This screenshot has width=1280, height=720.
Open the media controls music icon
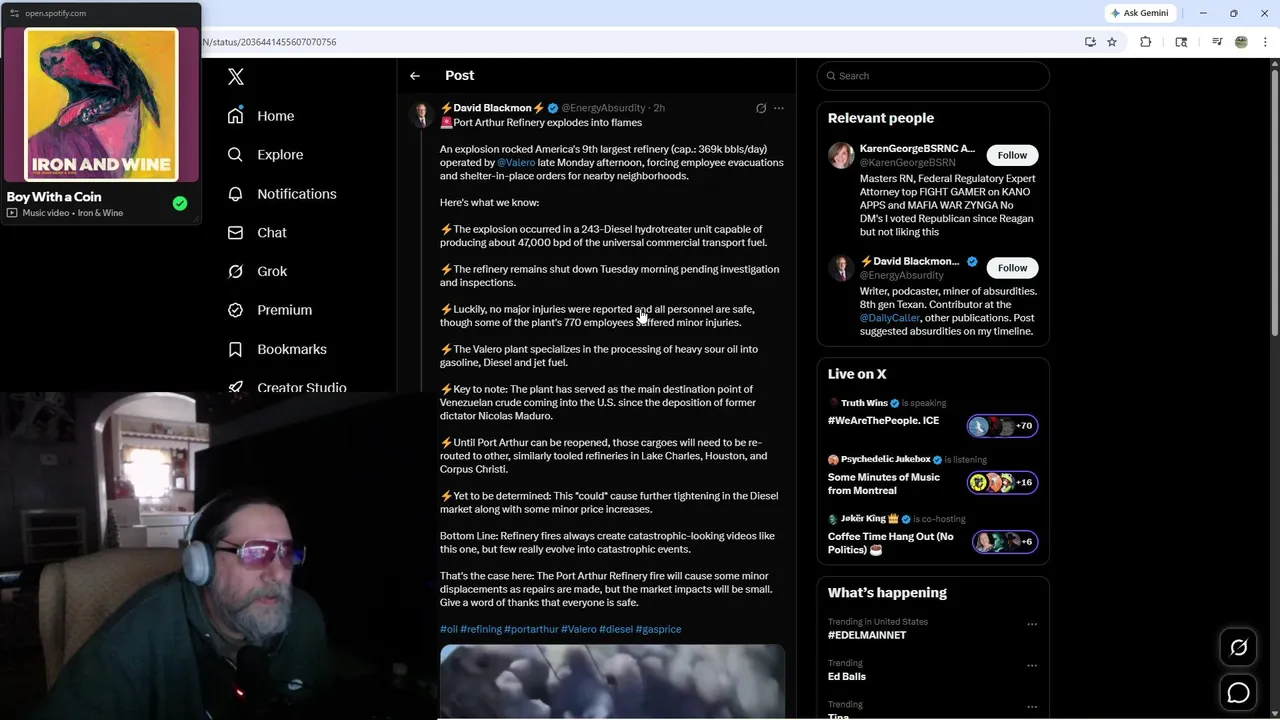click(1217, 42)
